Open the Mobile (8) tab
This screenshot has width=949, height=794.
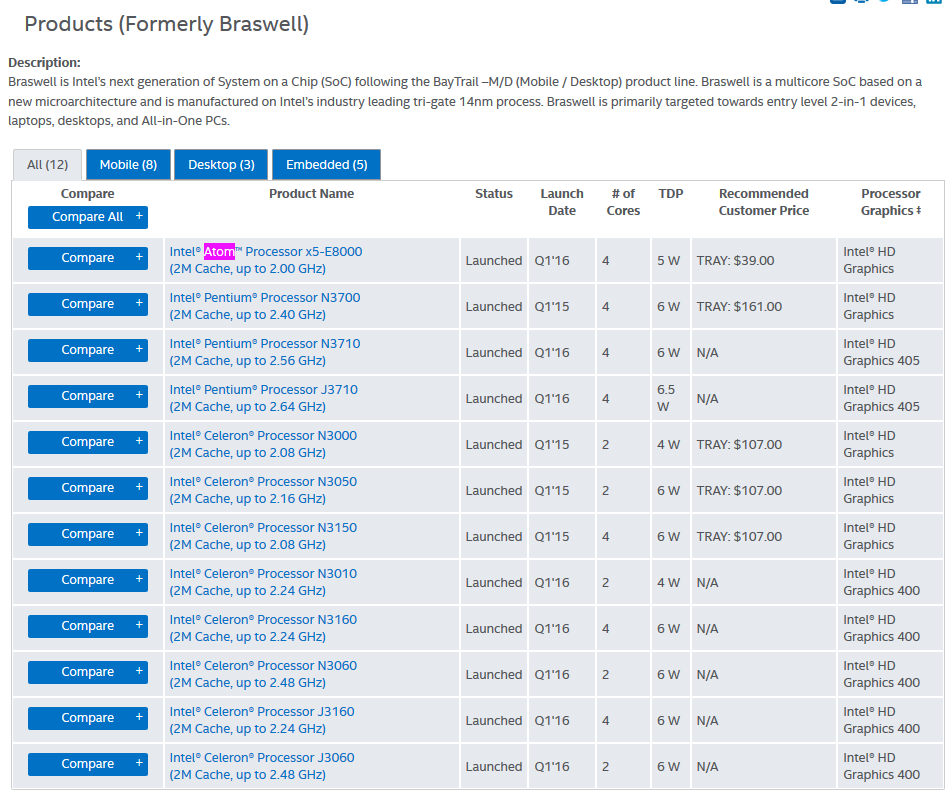tap(128, 165)
